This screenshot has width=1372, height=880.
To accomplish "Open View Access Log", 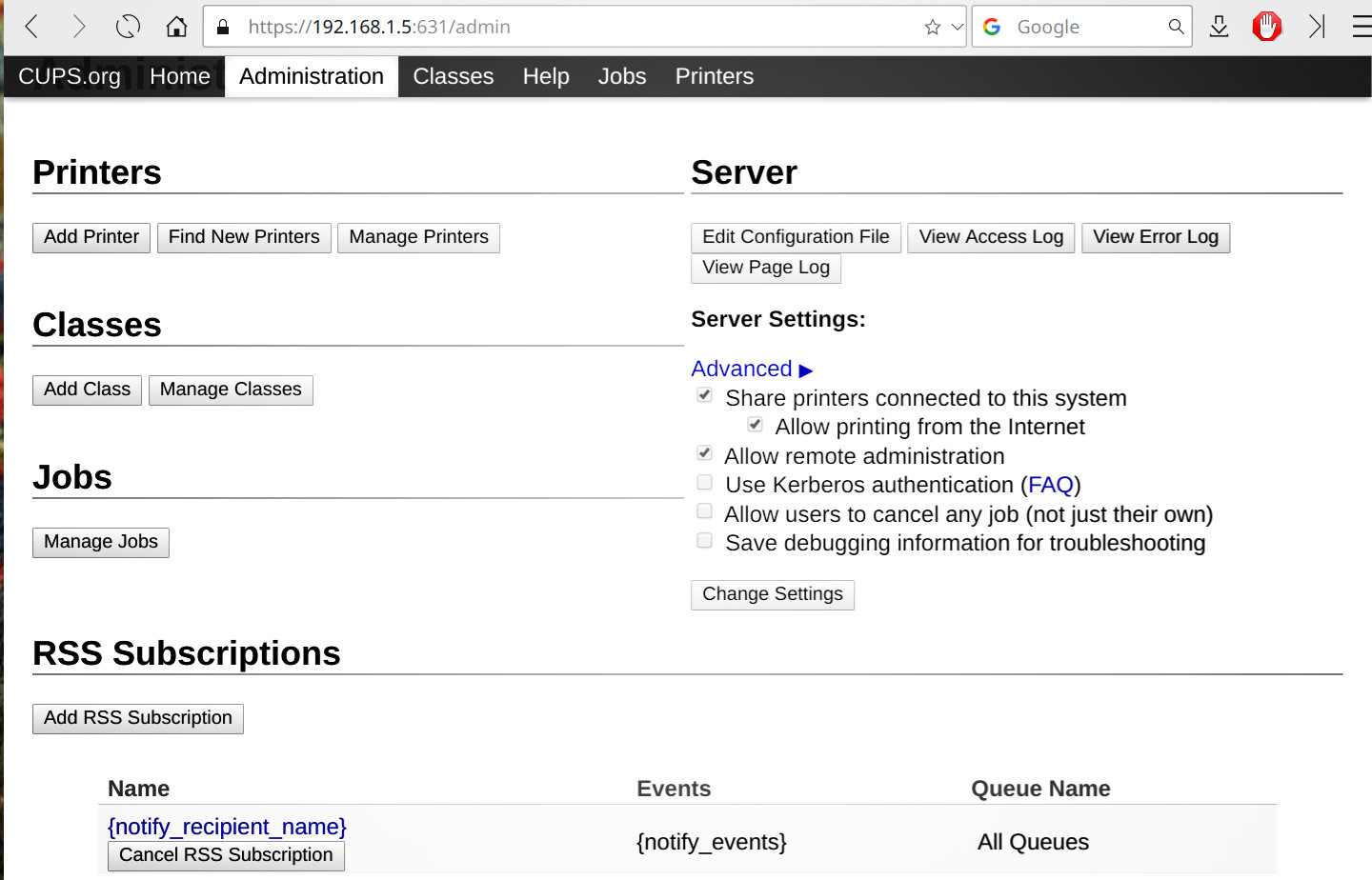I will click(991, 237).
